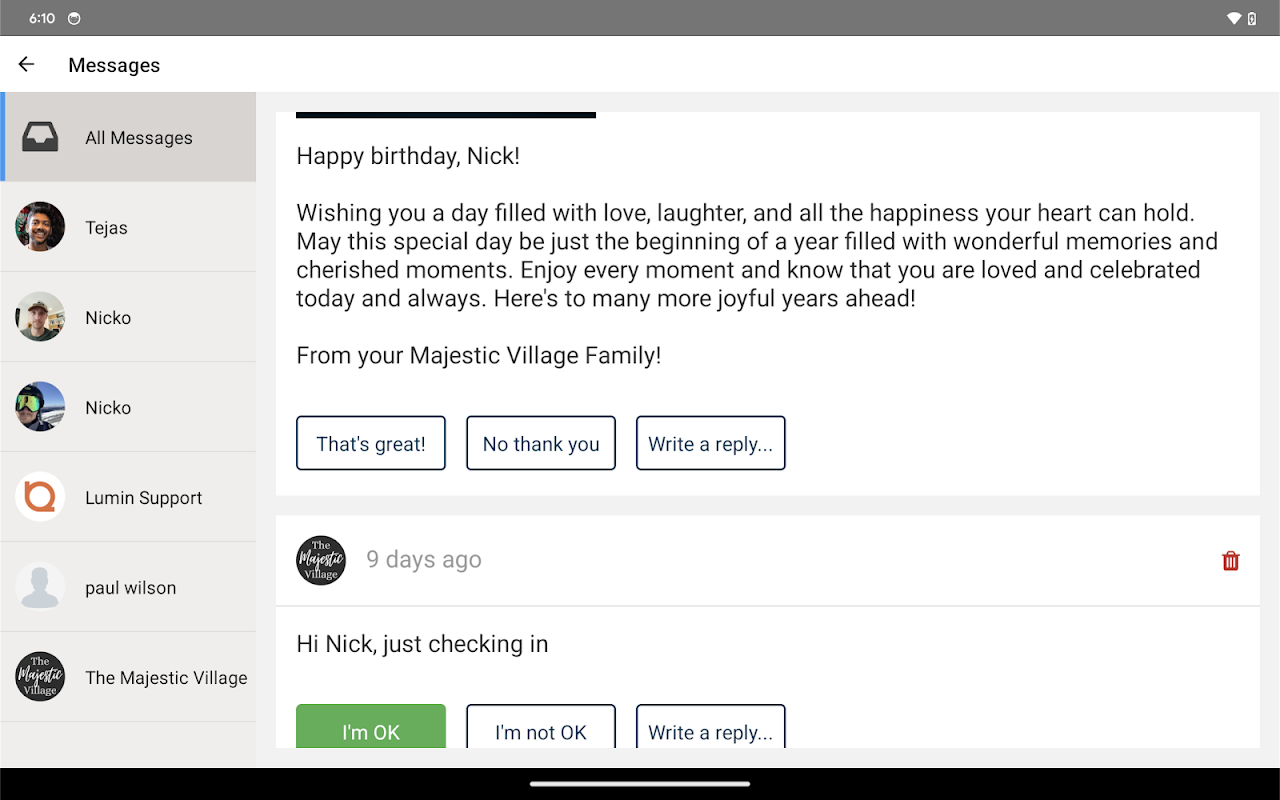Click the All Messages inbox tray icon
1280x800 pixels.
click(x=40, y=137)
